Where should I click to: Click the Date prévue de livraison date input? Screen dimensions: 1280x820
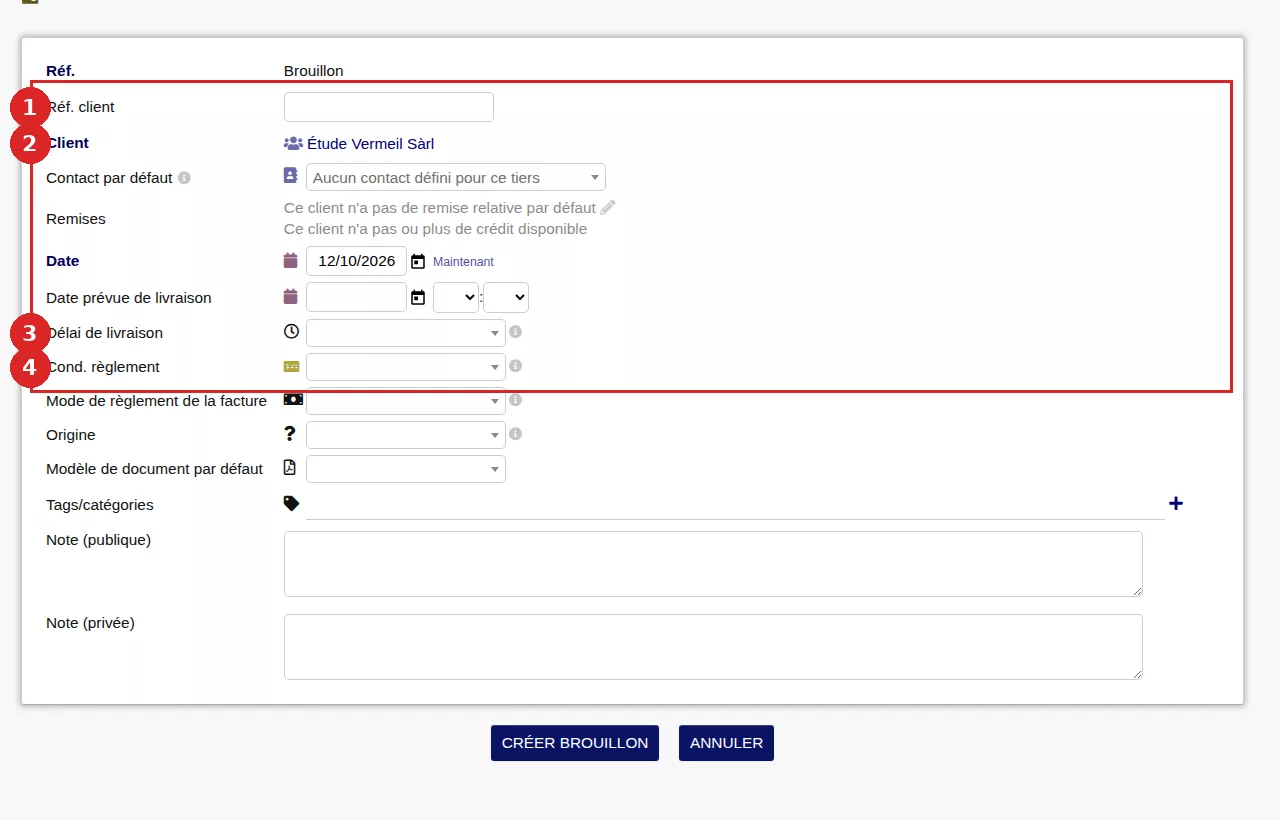click(x=356, y=297)
